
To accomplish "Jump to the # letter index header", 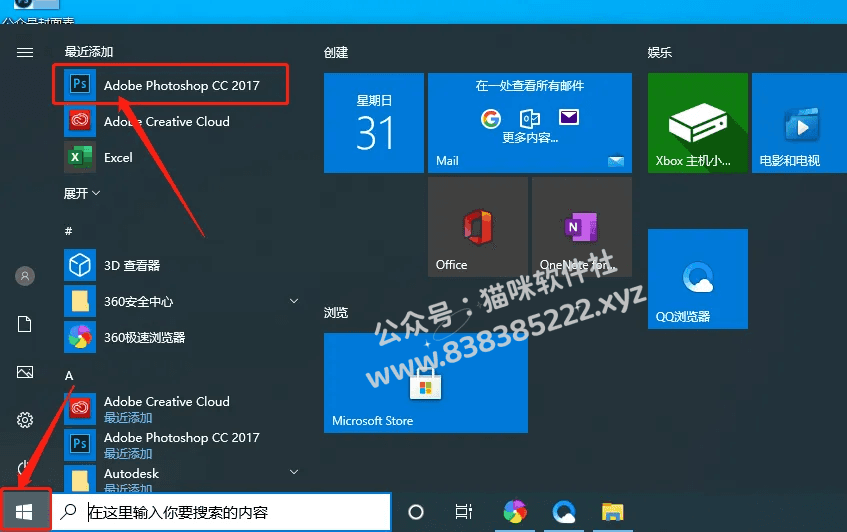I will 69,231.
